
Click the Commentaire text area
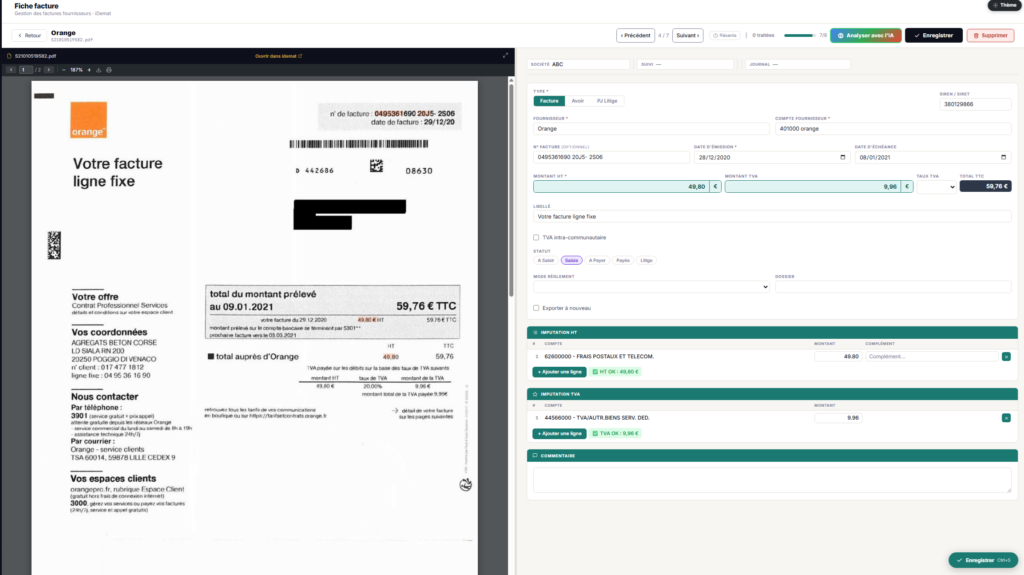click(772, 480)
